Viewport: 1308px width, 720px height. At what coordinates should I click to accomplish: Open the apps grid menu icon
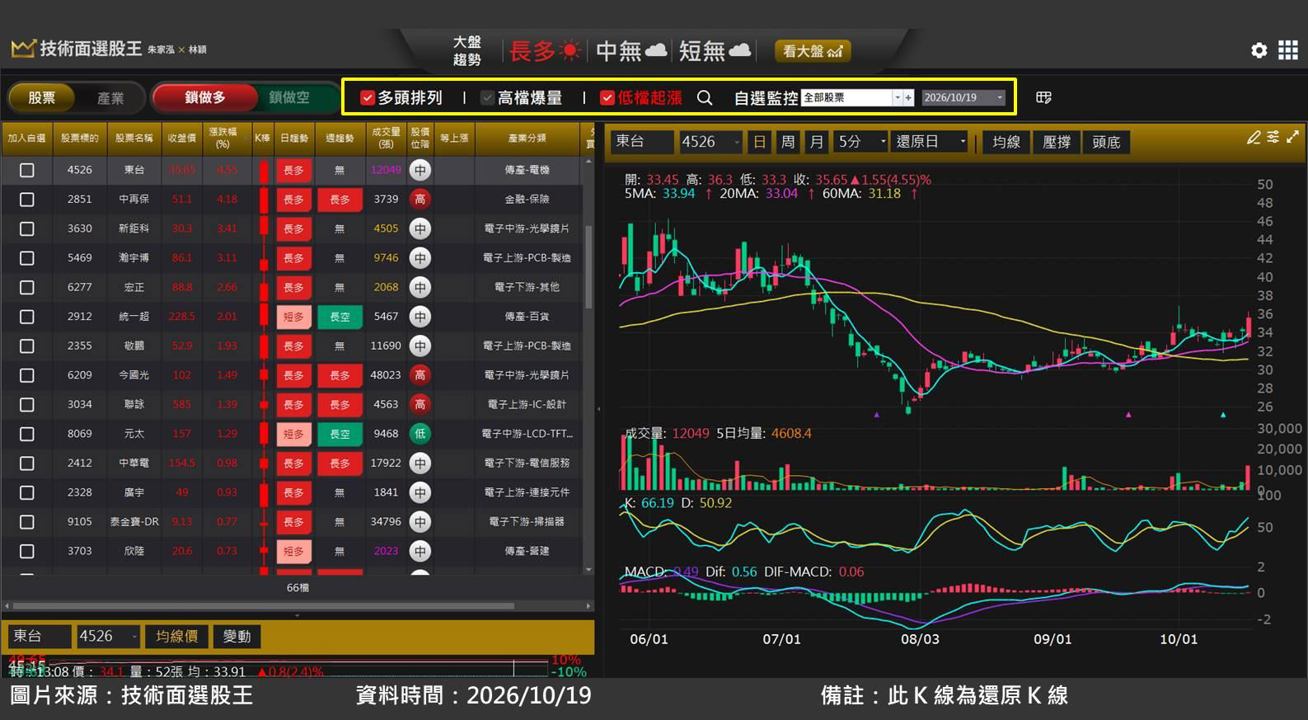(x=1288, y=50)
